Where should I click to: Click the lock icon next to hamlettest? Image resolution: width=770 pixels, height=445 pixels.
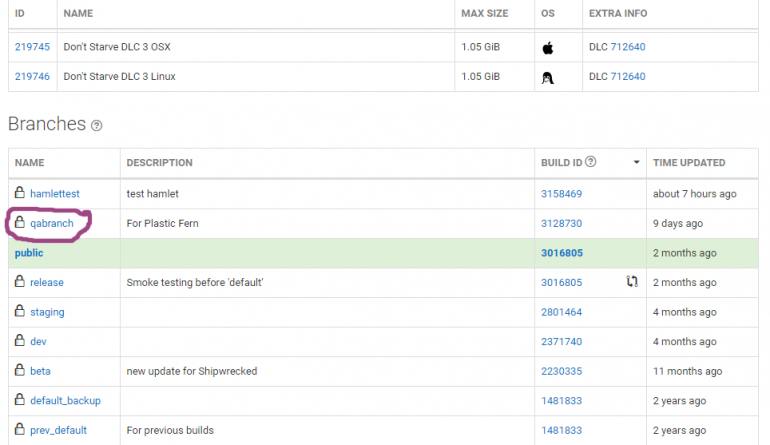tap(20, 193)
